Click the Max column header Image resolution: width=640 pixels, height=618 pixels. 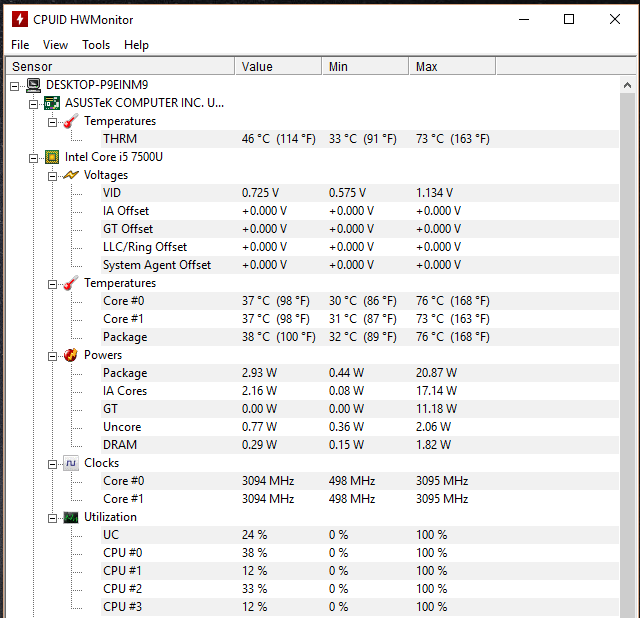452,66
